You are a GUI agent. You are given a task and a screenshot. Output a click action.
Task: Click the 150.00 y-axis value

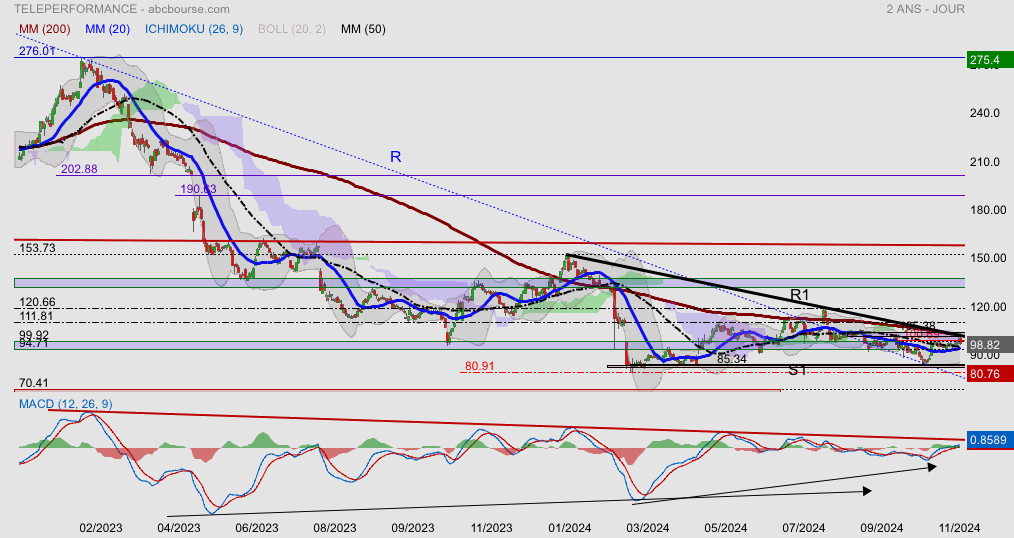(987, 258)
